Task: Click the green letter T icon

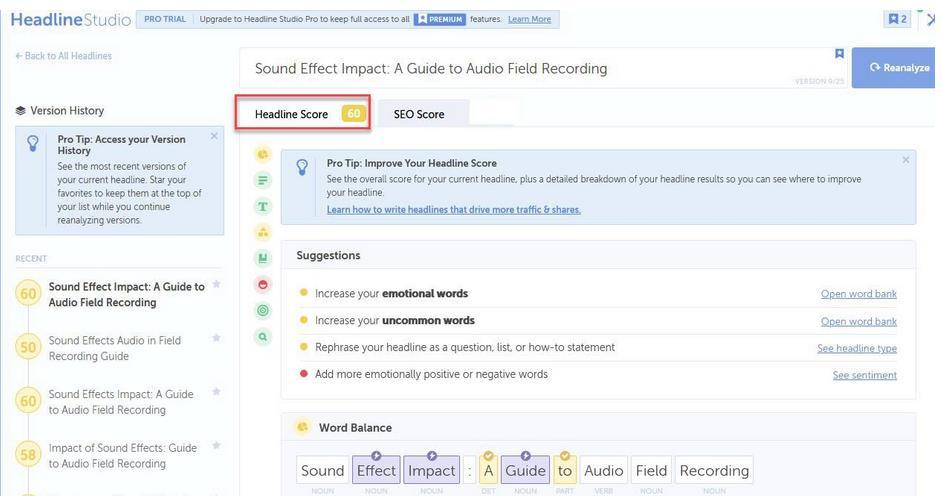Action: (x=263, y=207)
